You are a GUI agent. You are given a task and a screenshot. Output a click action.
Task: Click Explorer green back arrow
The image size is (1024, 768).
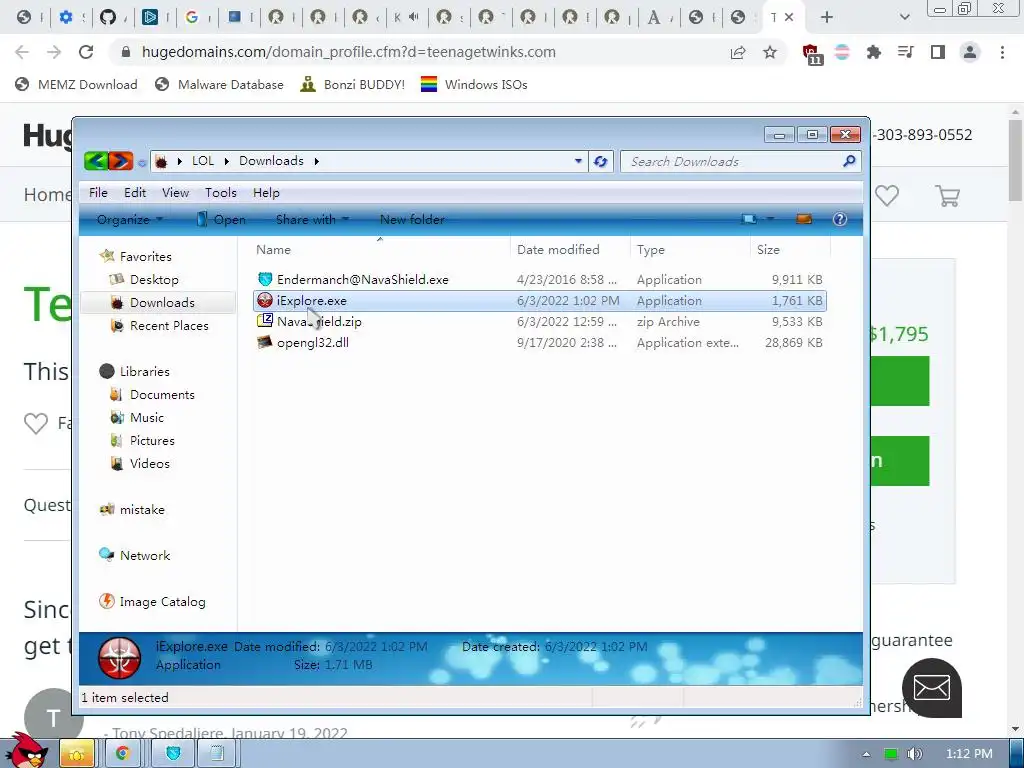(96, 161)
